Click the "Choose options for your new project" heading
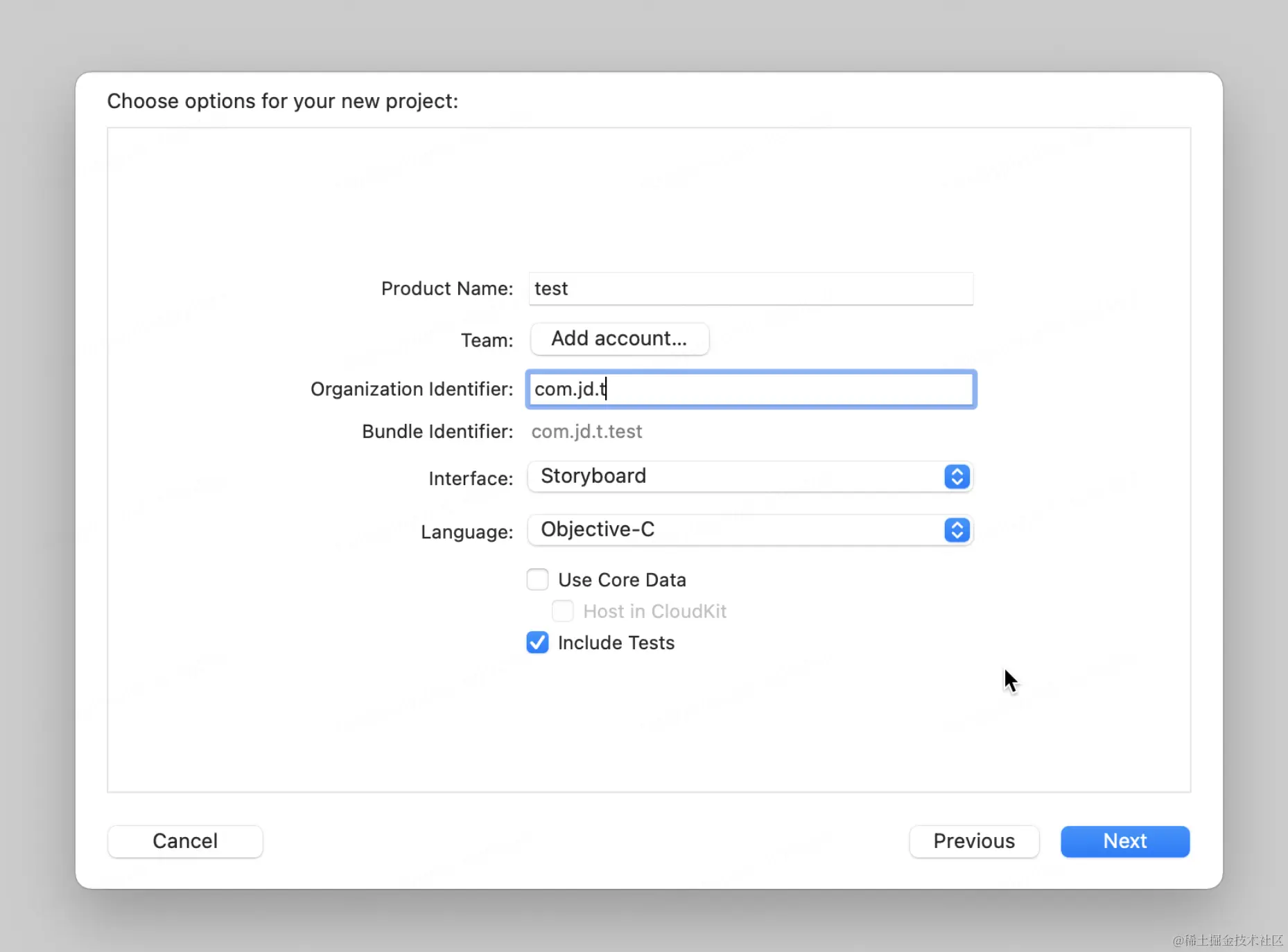Screen dimensions: 1288x952 (x=282, y=101)
